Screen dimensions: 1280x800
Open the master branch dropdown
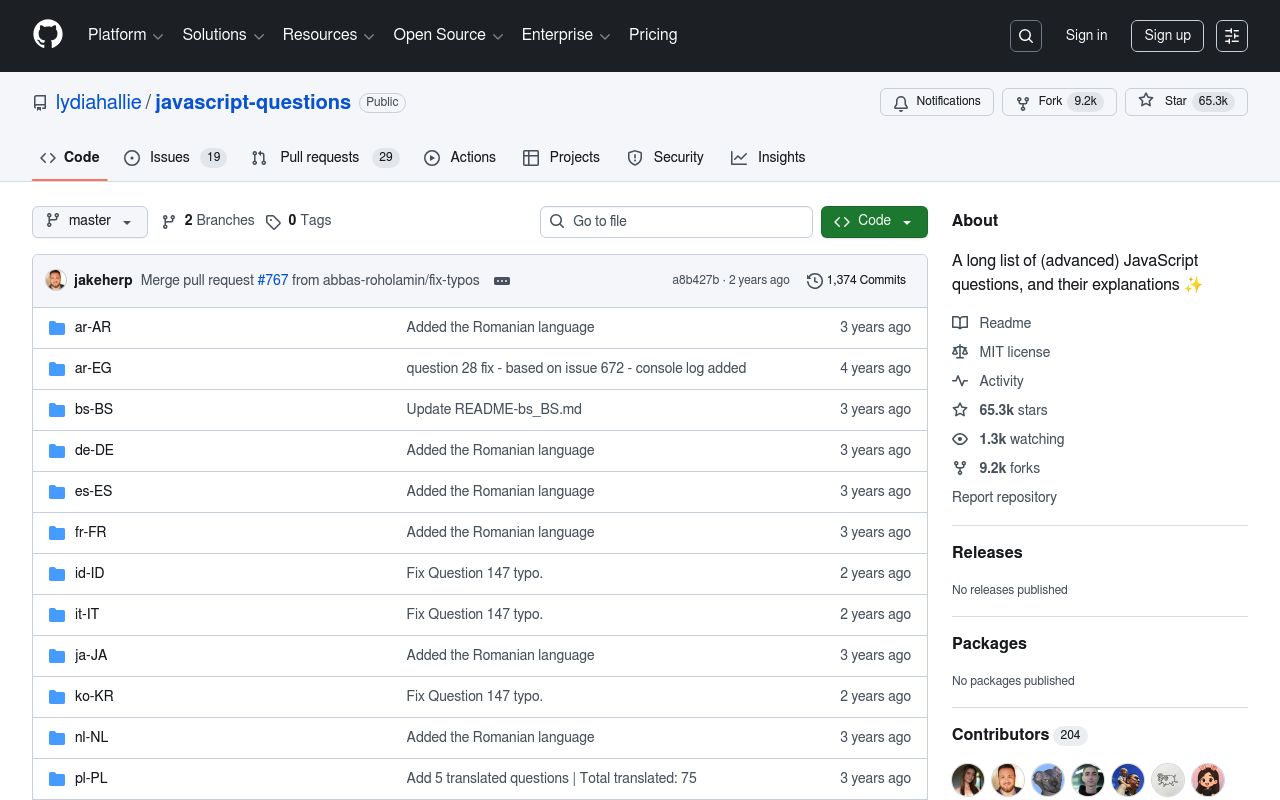(89, 222)
